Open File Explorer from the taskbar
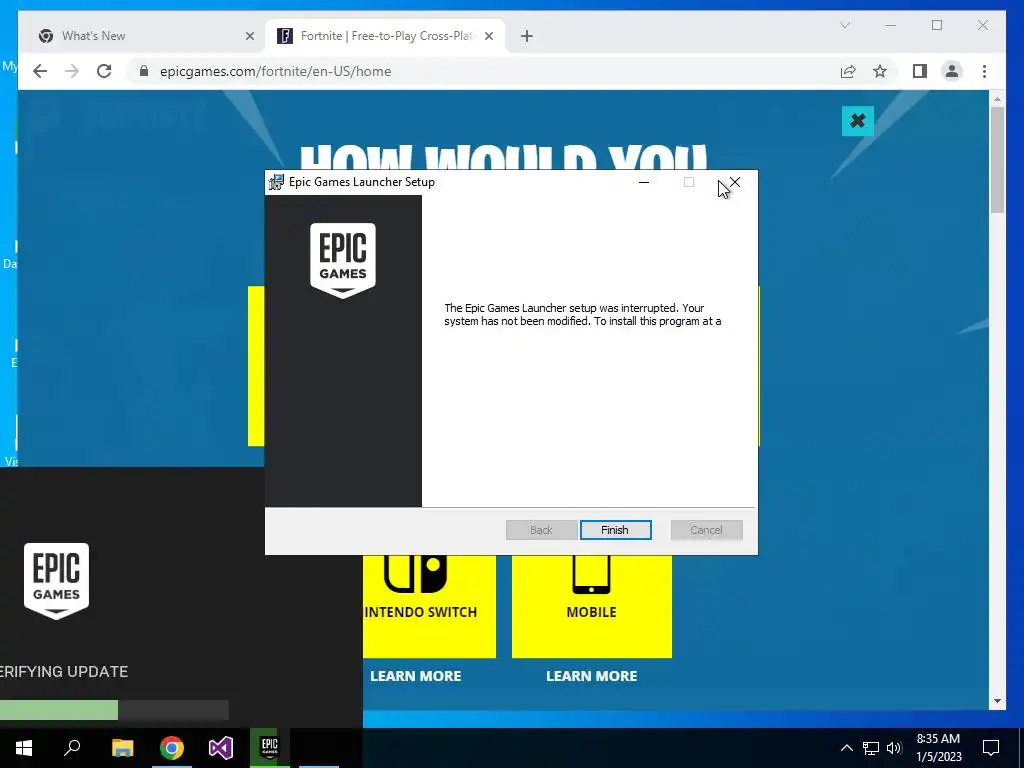The width and height of the screenshot is (1024, 768). click(x=122, y=748)
